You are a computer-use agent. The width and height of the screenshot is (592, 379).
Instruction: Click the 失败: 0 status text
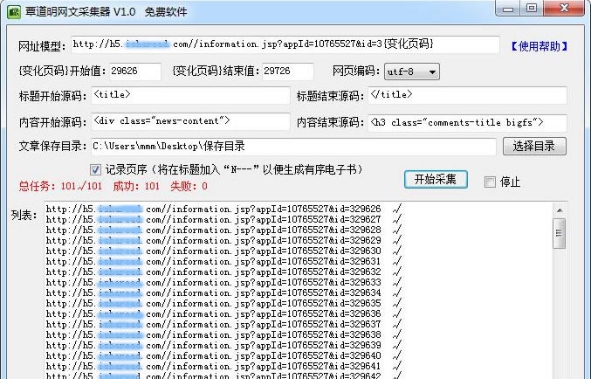(x=189, y=186)
